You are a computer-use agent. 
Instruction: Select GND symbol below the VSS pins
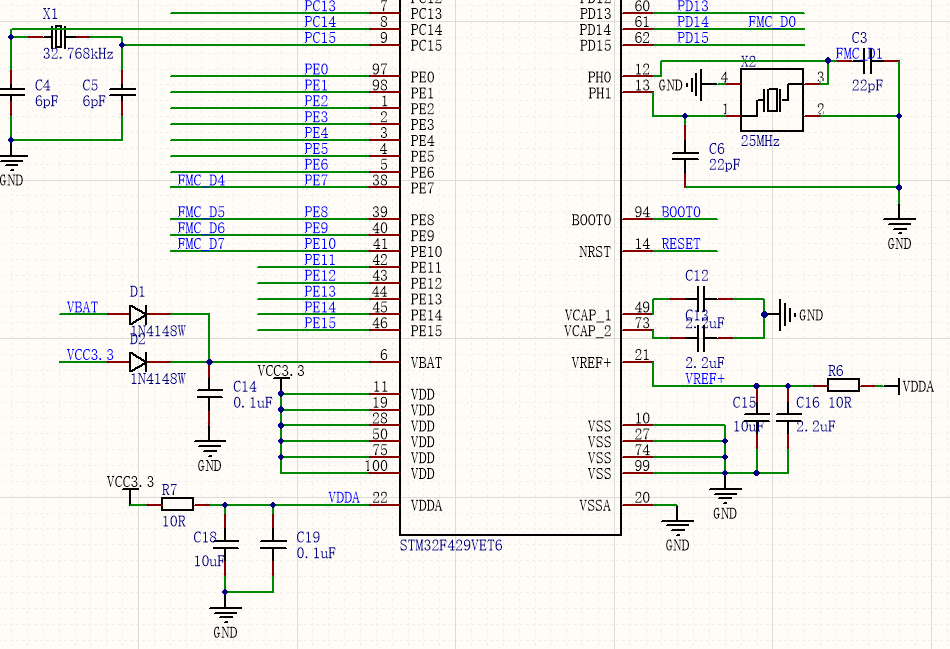pos(725,501)
